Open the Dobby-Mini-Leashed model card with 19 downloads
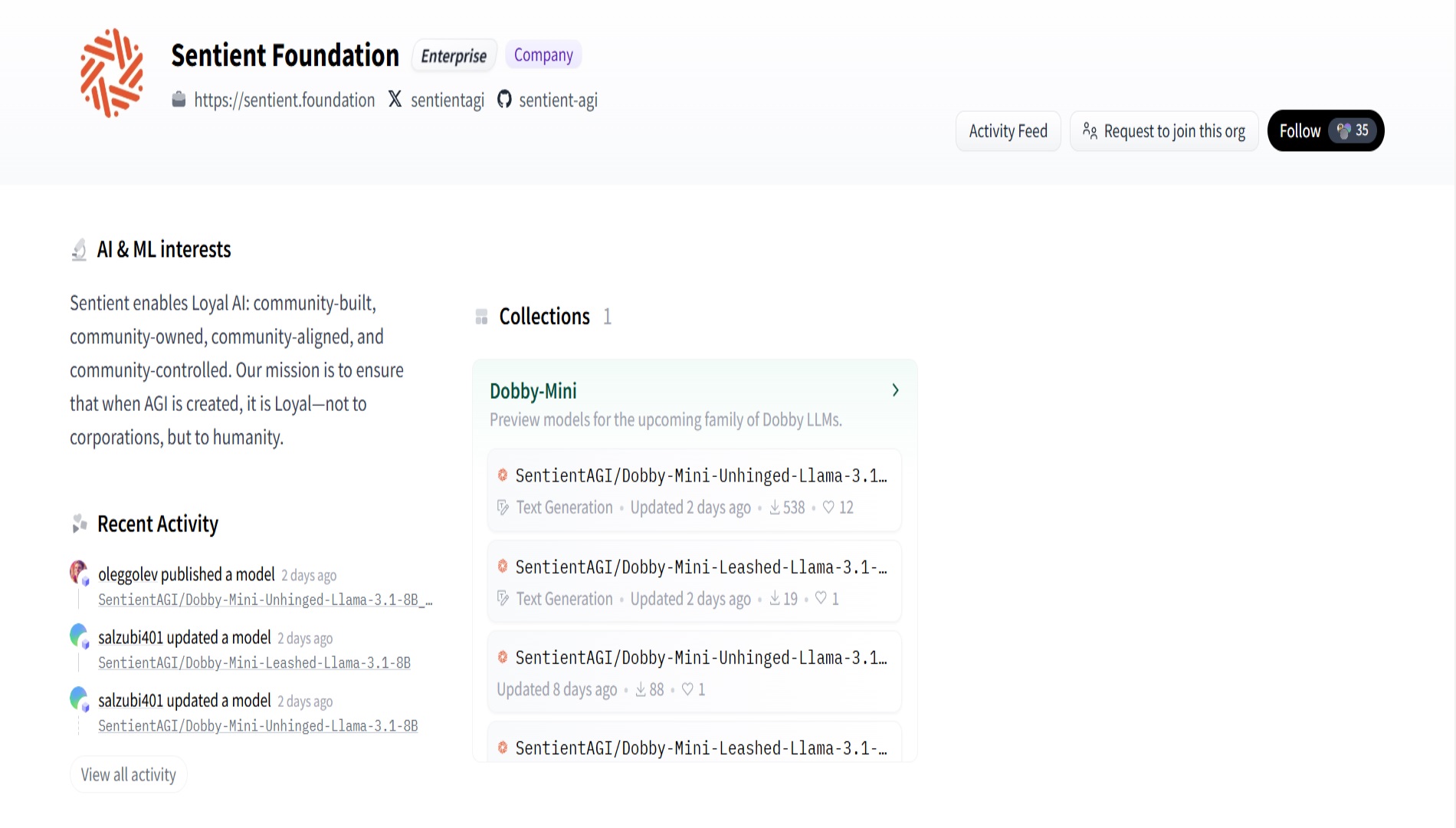 coord(694,582)
